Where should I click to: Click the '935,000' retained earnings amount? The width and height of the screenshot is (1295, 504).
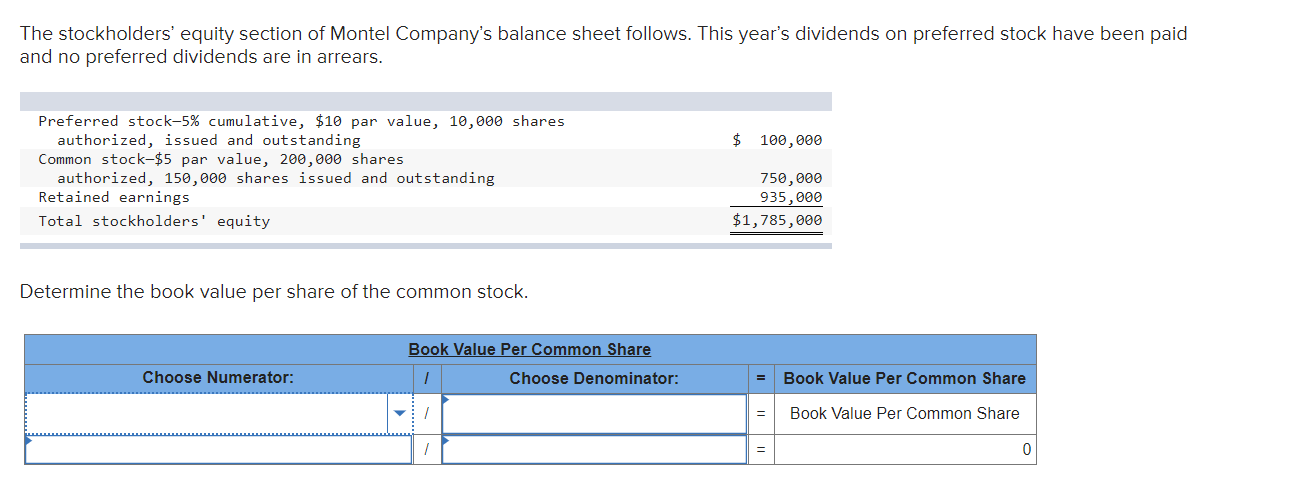point(791,197)
